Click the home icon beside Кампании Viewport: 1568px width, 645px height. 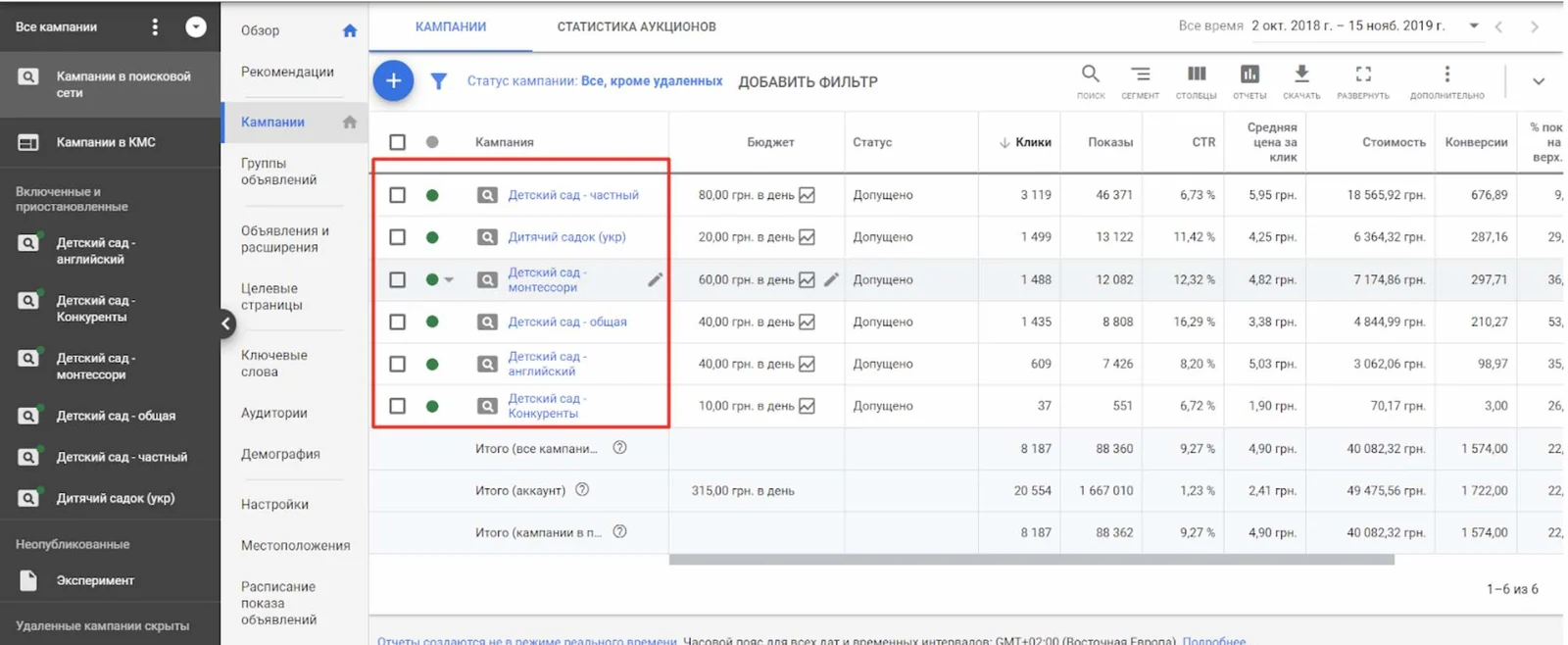pos(350,122)
